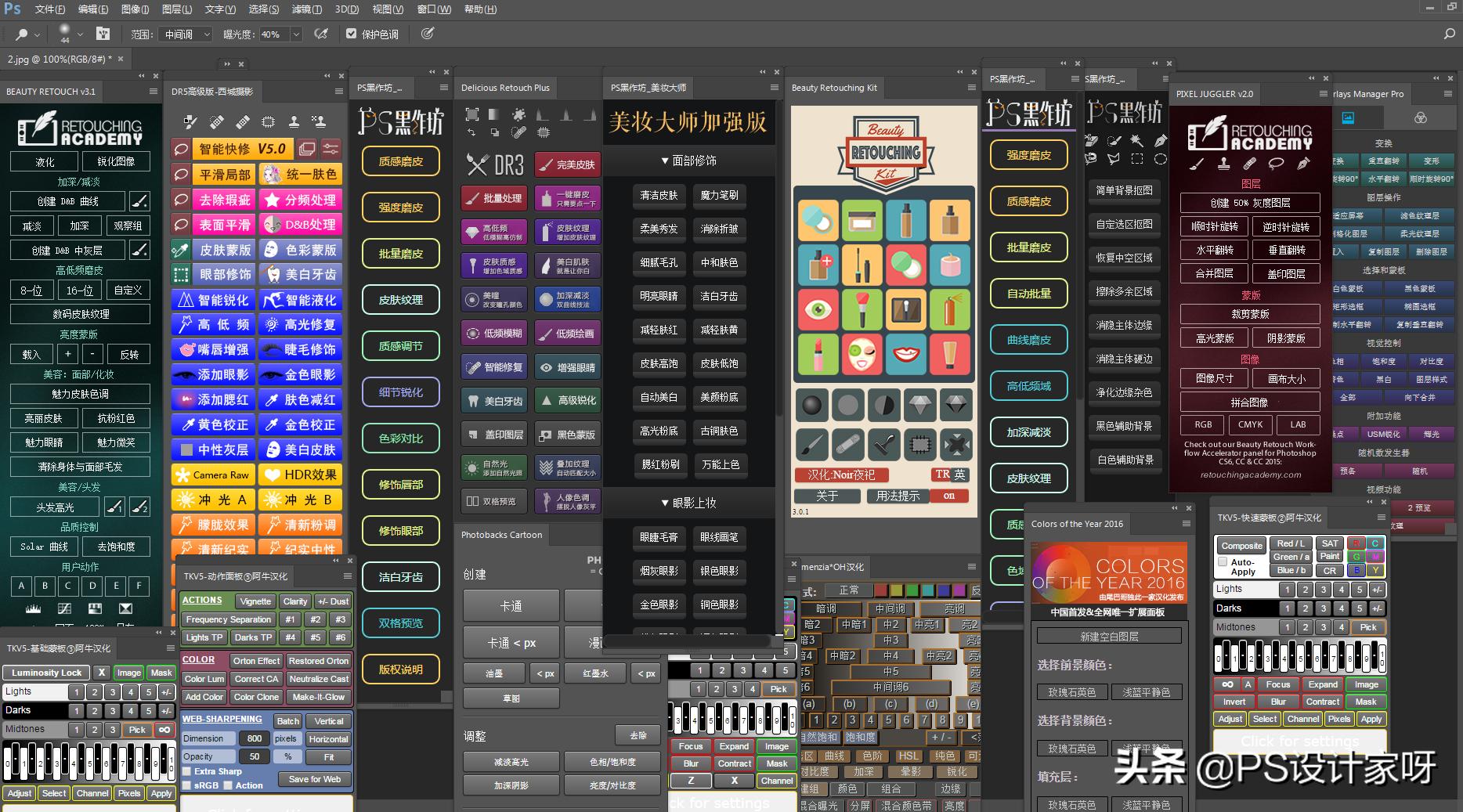Click the search magnifier icon at top right
Viewport: 1463px width, 812px height.
[x=1449, y=34]
